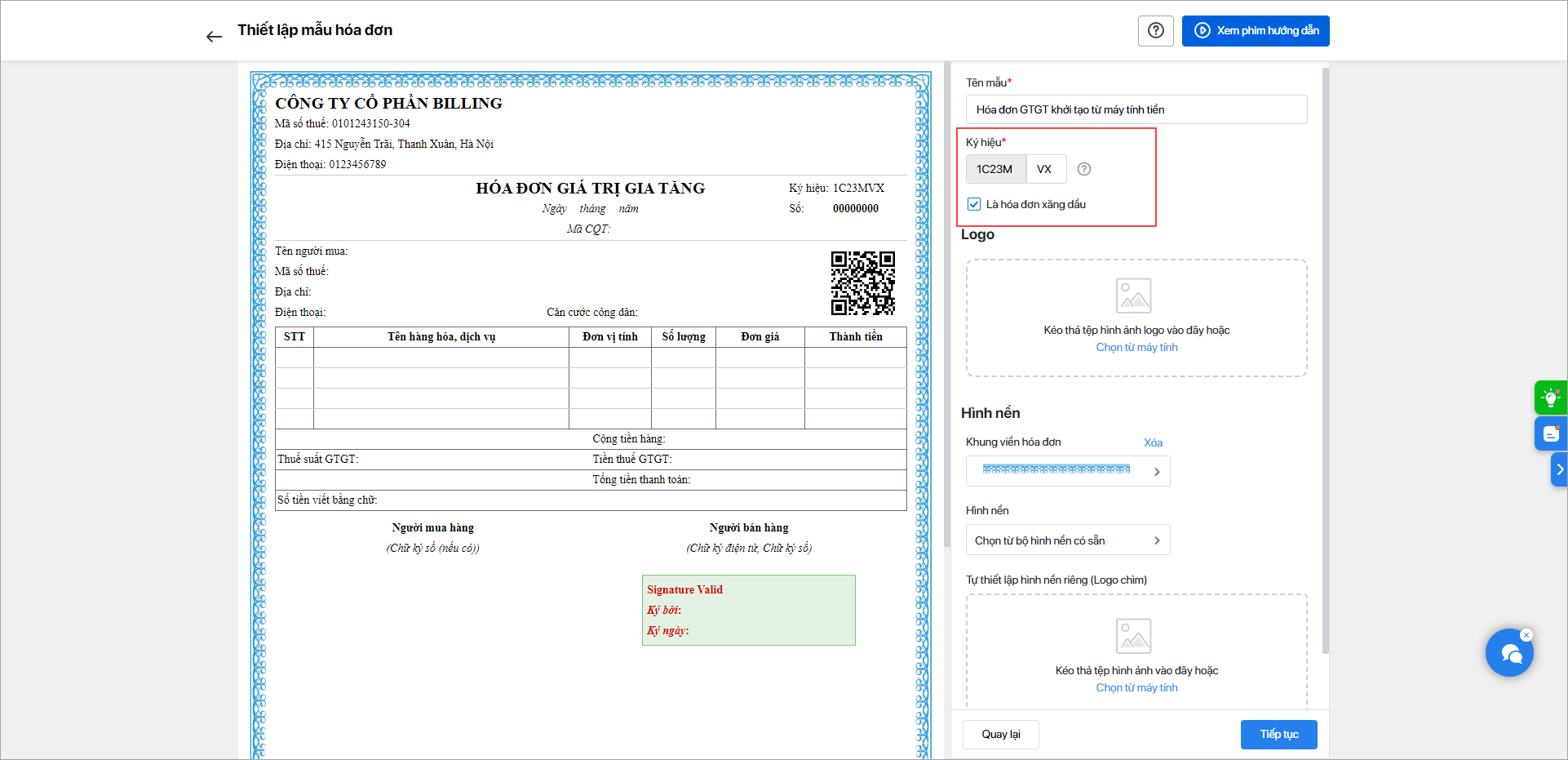Open the help question mark button
The height and width of the screenshot is (760, 1568).
tap(1155, 31)
